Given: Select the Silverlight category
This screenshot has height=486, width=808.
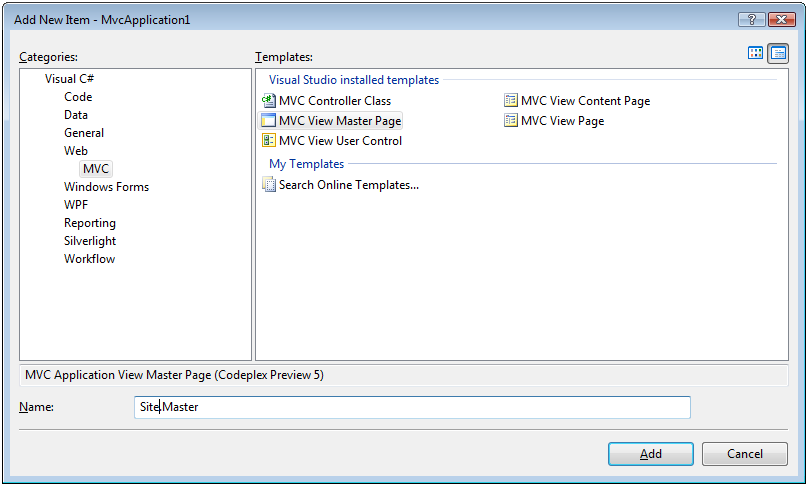Looking at the screenshot, I should tap(90, 241).
